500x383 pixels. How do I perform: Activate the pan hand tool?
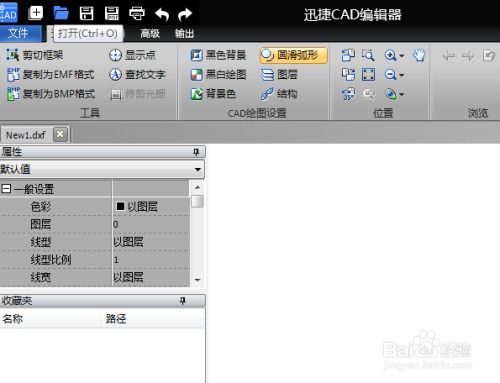pyautogui.click(x=419, y=55)
